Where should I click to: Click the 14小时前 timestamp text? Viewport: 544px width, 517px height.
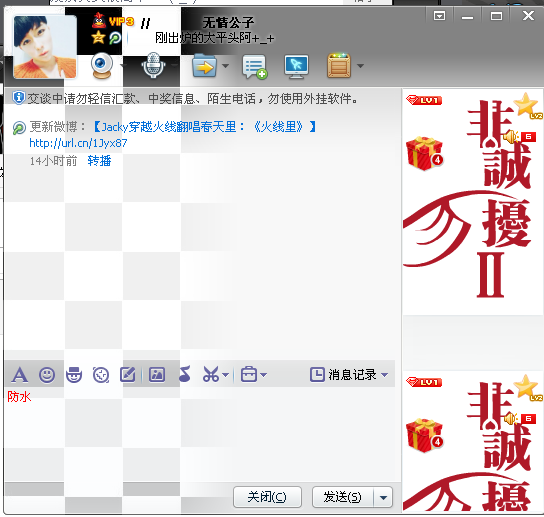point(53,161)
